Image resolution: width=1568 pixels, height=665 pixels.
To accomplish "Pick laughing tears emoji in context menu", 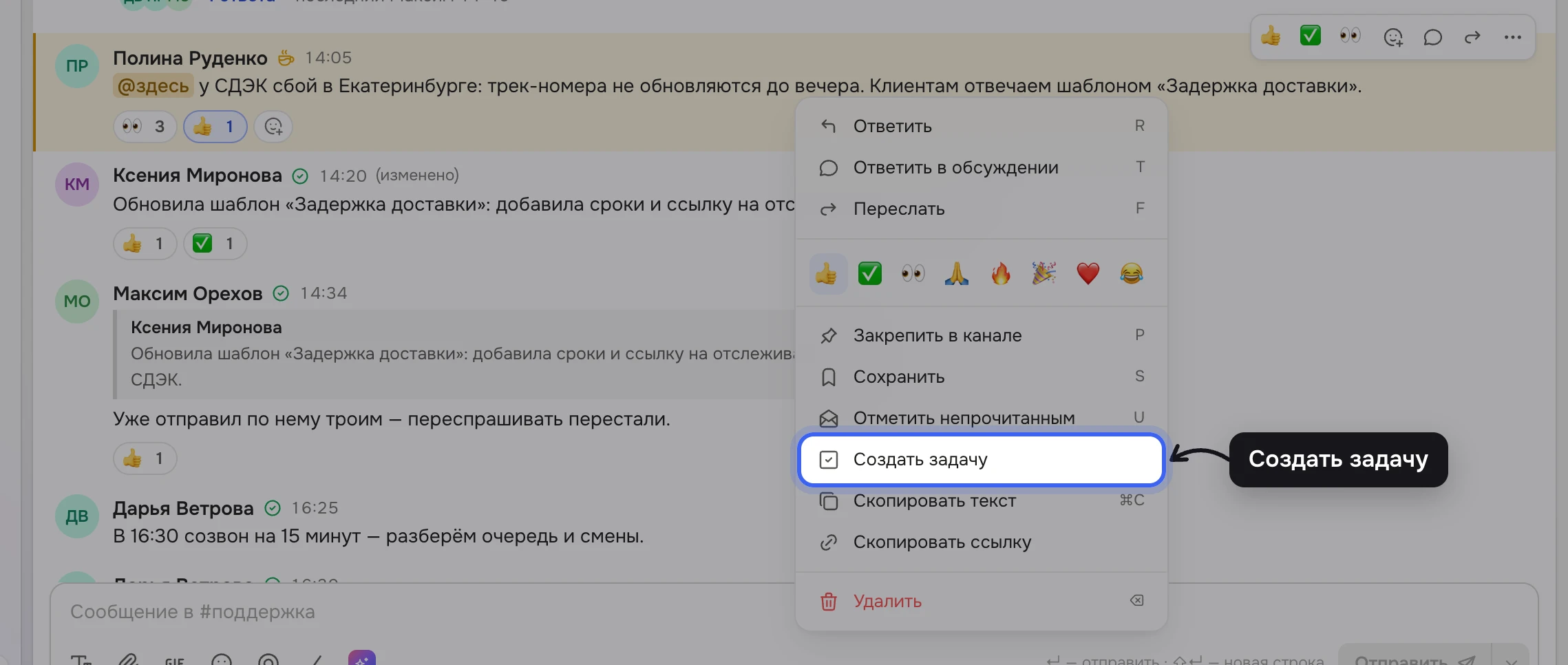I will click(x=1132, y=274).
